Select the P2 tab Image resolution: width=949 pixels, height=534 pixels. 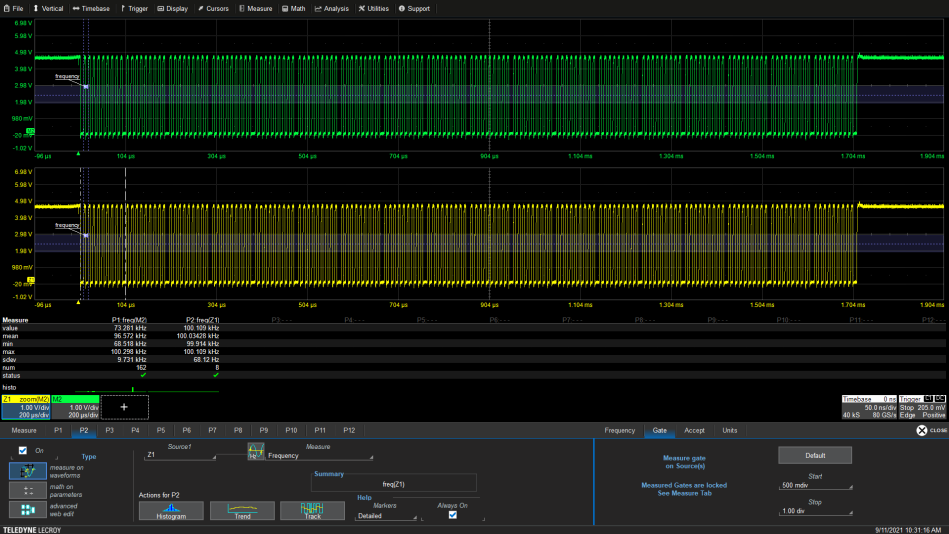pyautogui.click(x=84, y=430)
